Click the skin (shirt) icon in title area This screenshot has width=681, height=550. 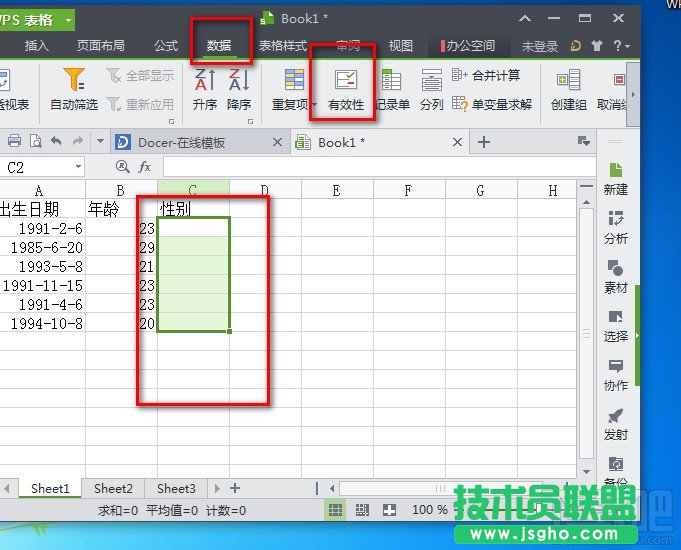click(x=597, y=46)
